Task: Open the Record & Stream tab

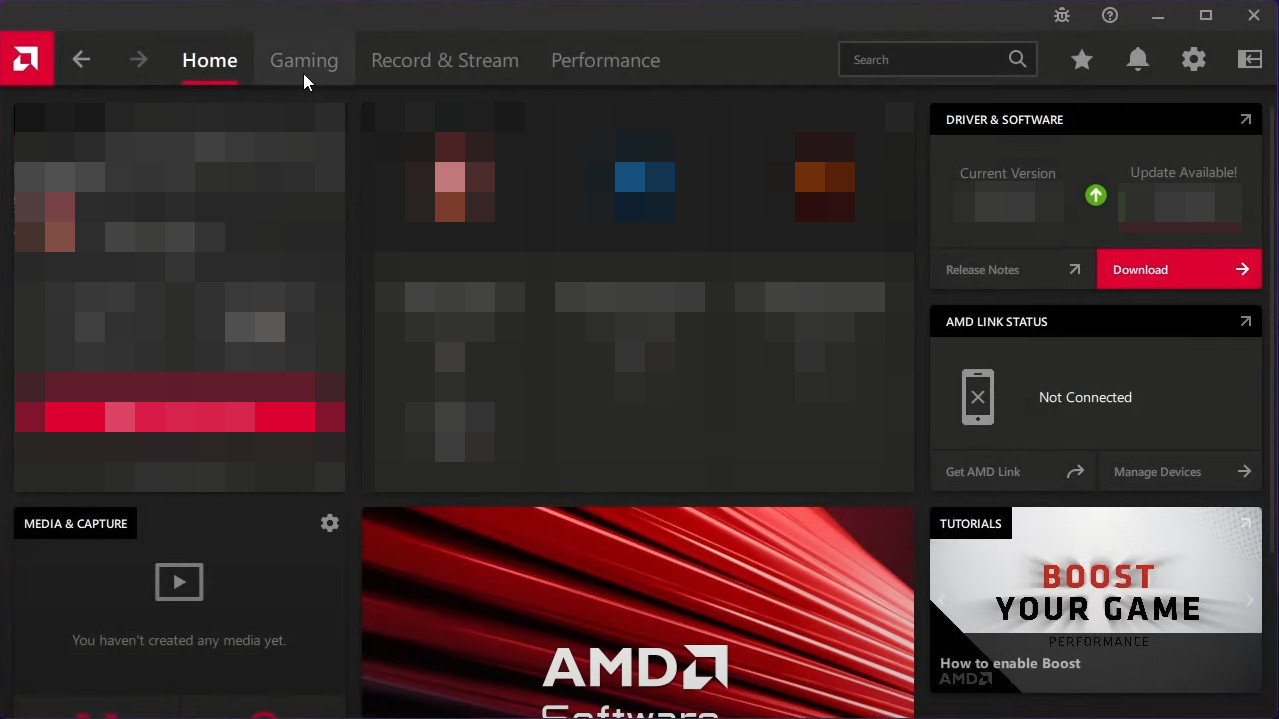Action: [x=445, y=60]
